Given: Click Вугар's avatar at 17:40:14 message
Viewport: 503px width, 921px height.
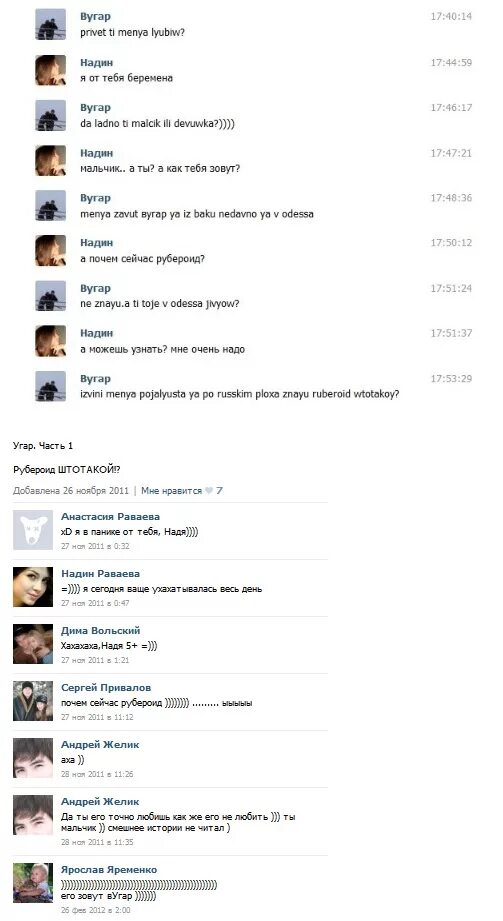Looking at the screenshot, I should coord(51,25).
